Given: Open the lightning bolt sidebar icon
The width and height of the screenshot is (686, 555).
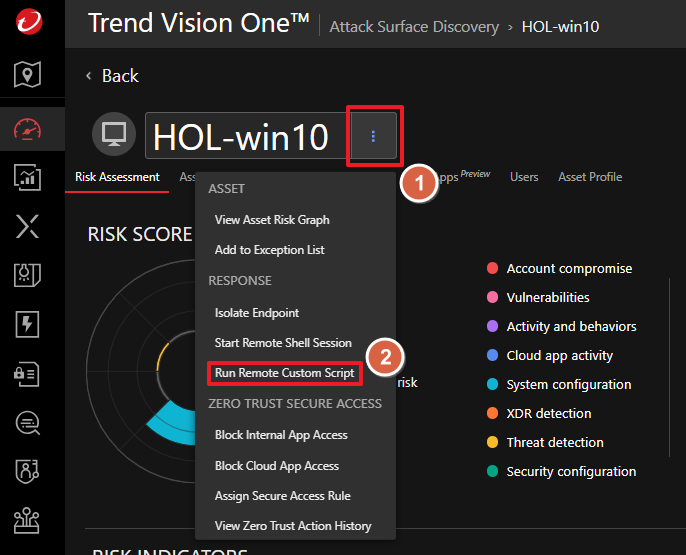Looking at the screenshot, I should 28,323.
